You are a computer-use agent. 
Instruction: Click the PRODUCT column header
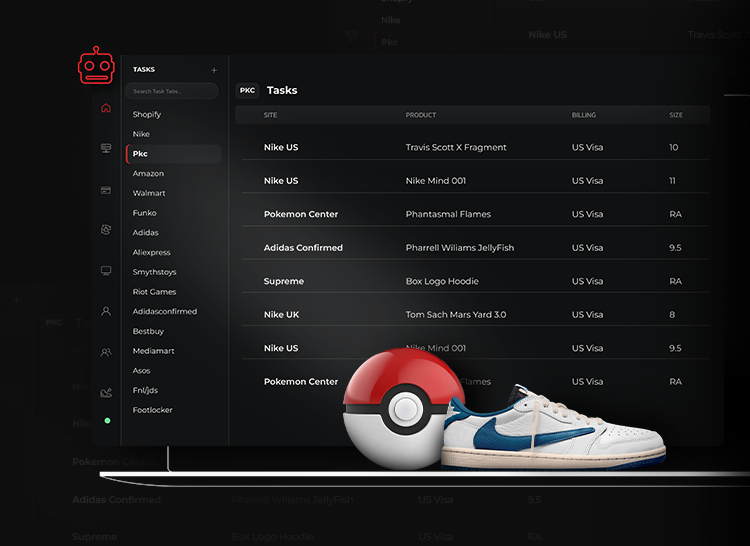coord(421,115)
